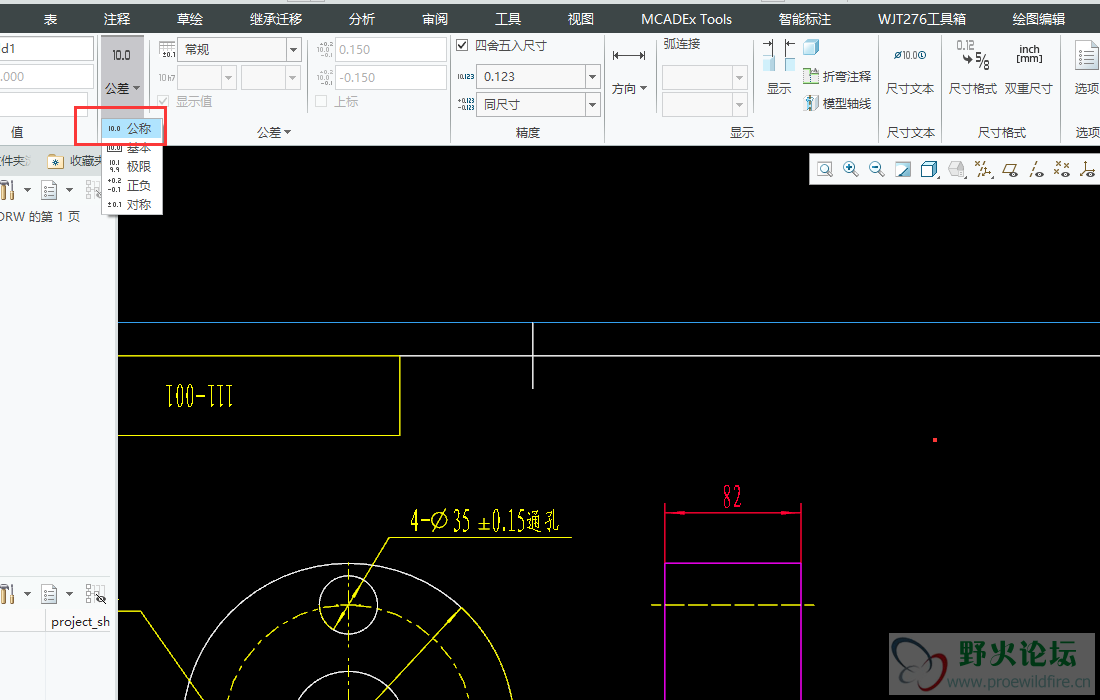Click the 尺寸格式 fraction format icon
This screenshot has width=1100, height=700.
(973, 55)
